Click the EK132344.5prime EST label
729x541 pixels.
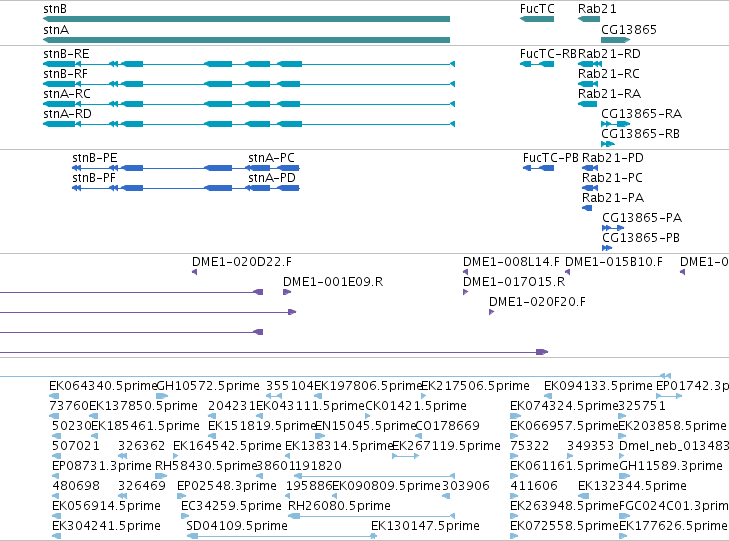point(632,486)
